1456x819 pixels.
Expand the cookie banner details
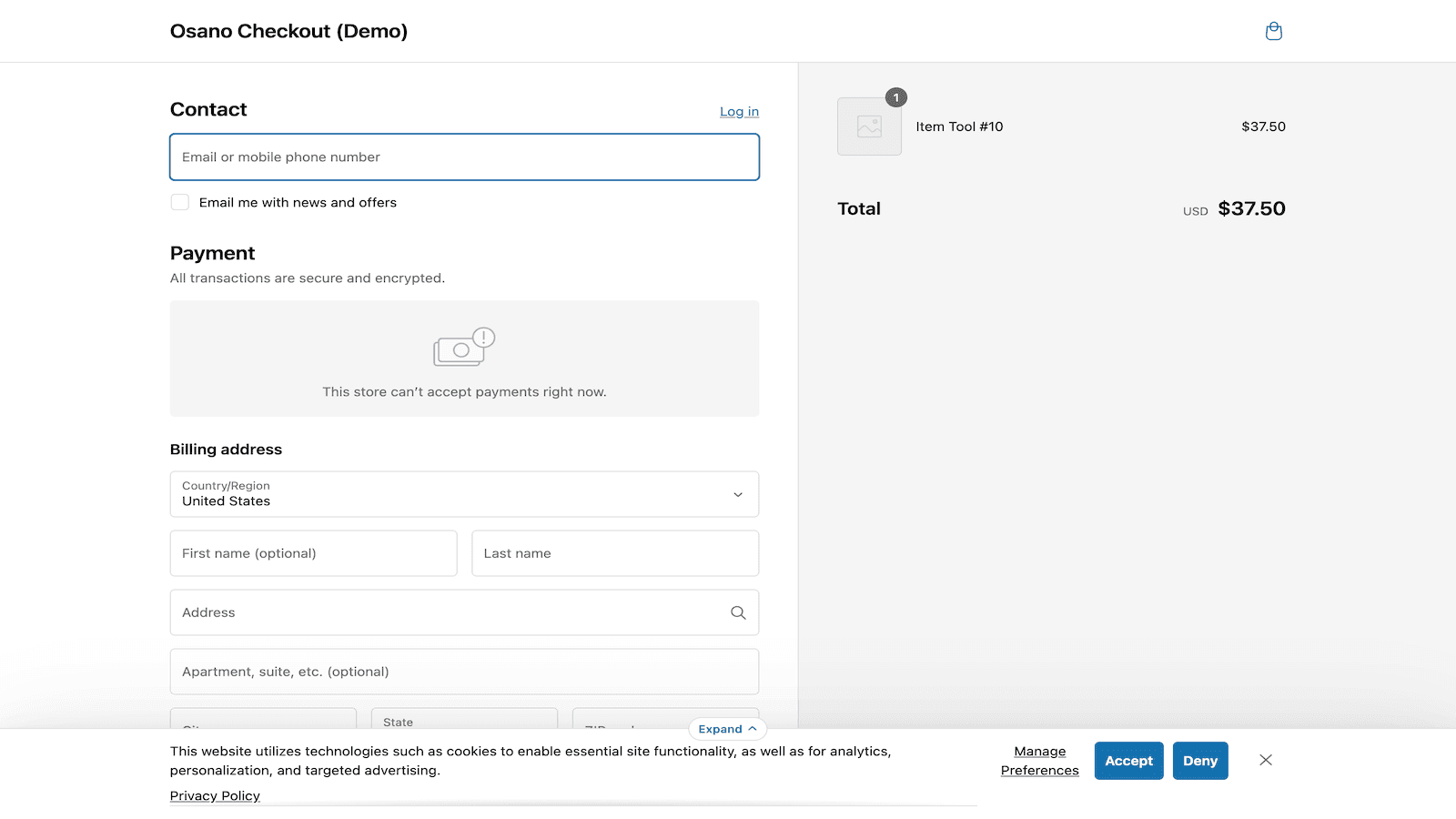(x=727, y=729)
